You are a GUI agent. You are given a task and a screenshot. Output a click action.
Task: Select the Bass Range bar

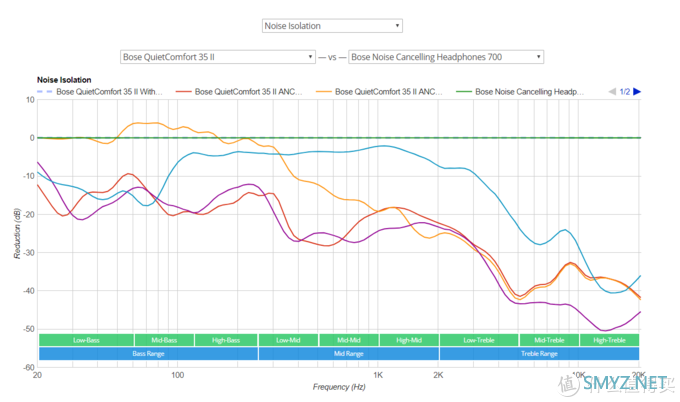(x=148, y=353)
